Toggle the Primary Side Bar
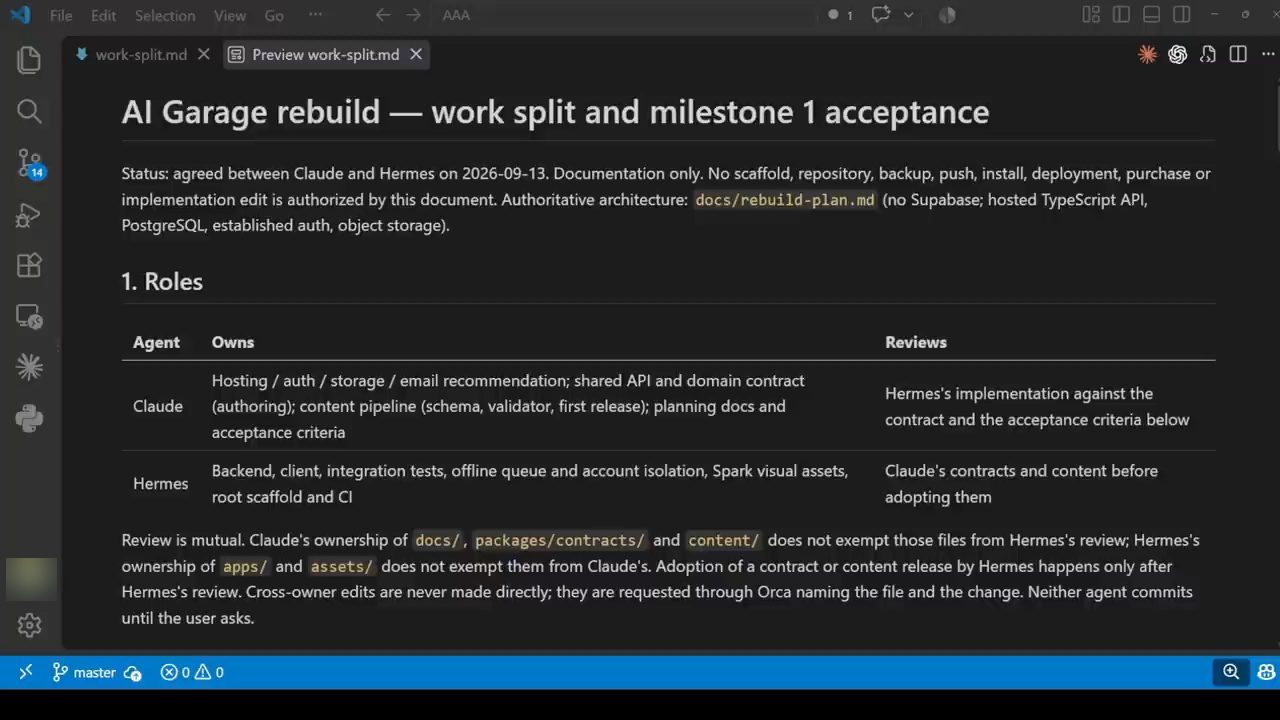Screen dimensions: 1280x720 pos(1121,15)
